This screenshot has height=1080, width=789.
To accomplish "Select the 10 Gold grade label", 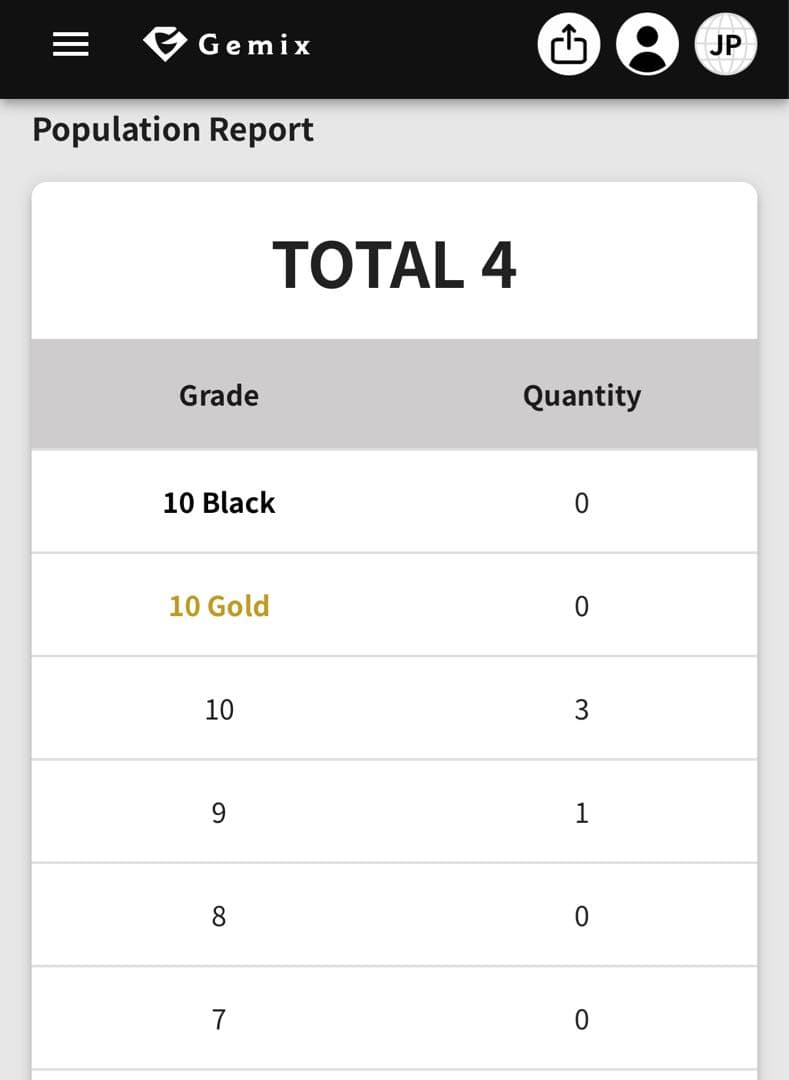I will [x=219, y=606].
